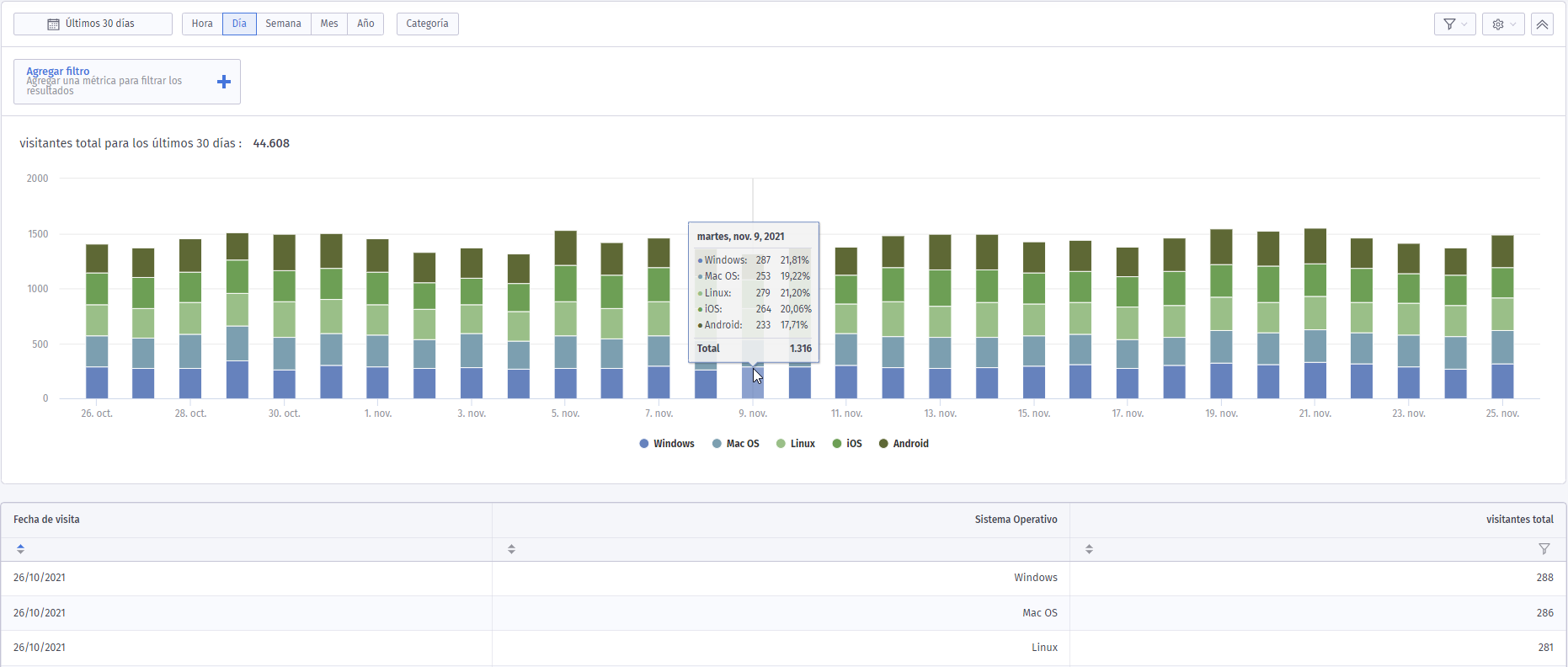Click the Agregar filtro link
The width and height of the screenshot is (1568, 667).
click(x=57, y=71)
